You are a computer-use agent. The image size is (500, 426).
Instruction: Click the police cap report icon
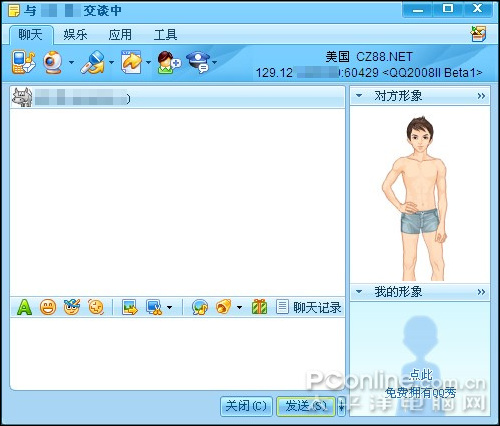(198, 62)
